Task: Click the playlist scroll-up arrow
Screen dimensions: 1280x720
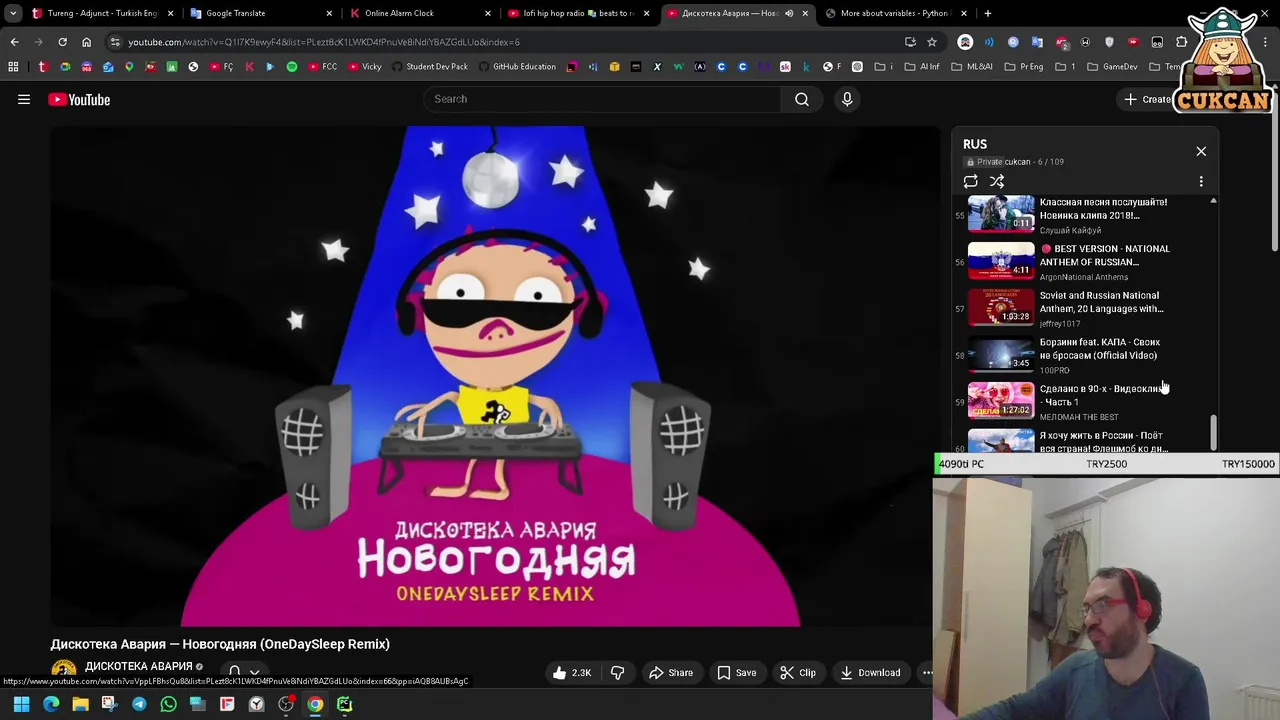Action: [x=1213, y=201]
